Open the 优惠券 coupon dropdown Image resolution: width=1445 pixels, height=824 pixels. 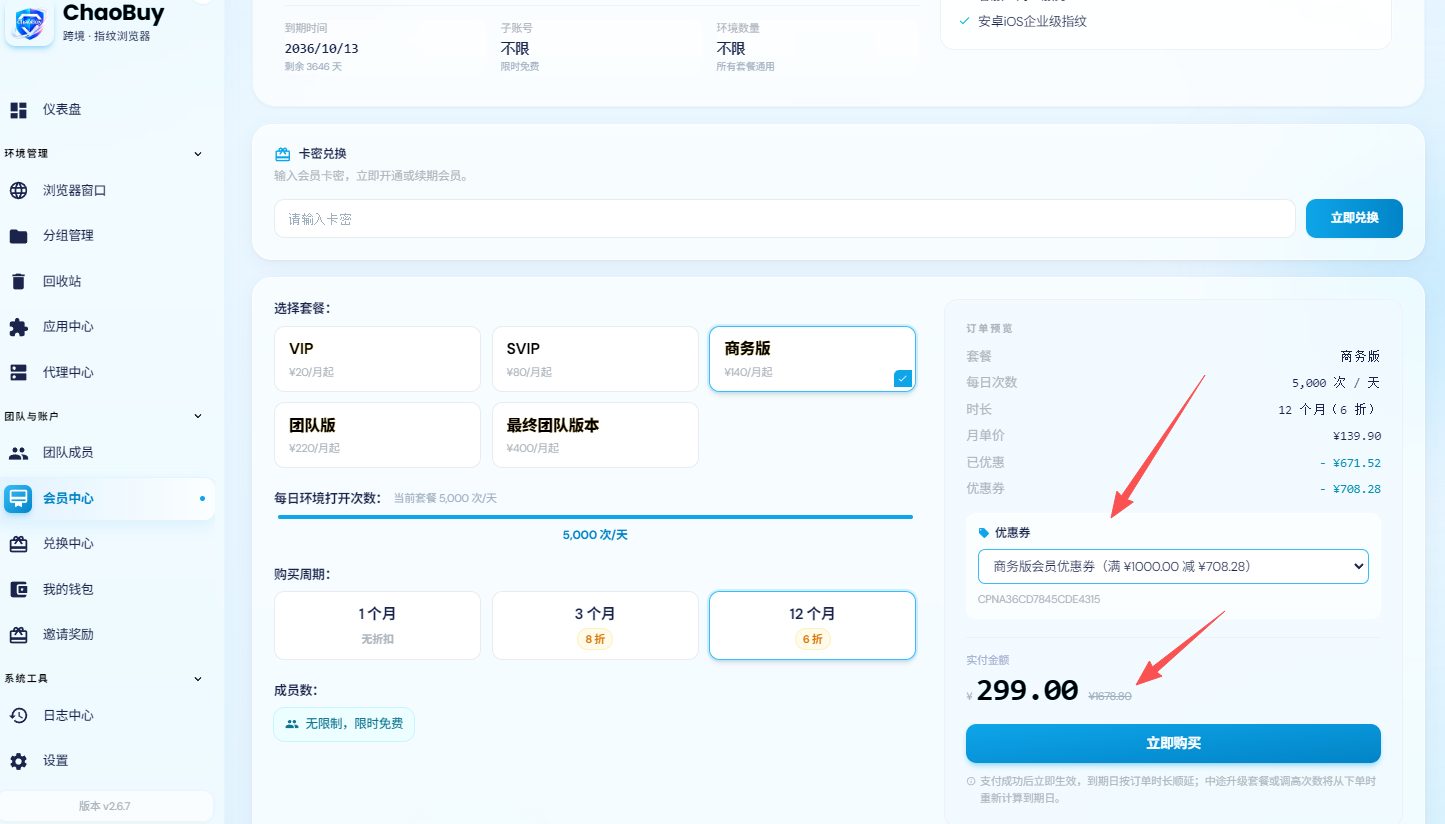(1173, 566)
